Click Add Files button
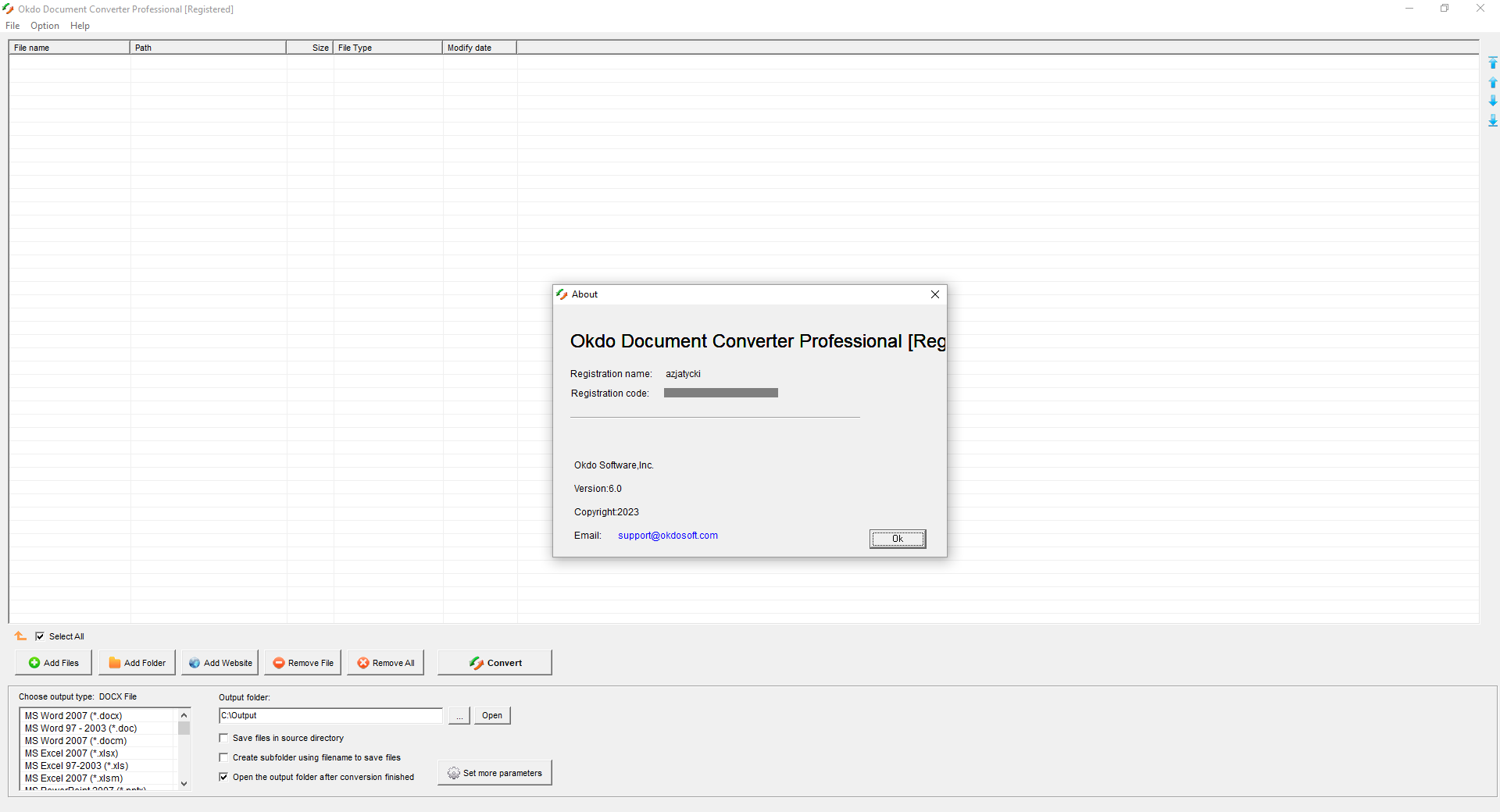Screen dimensions: 1500x812 point(53,663)
